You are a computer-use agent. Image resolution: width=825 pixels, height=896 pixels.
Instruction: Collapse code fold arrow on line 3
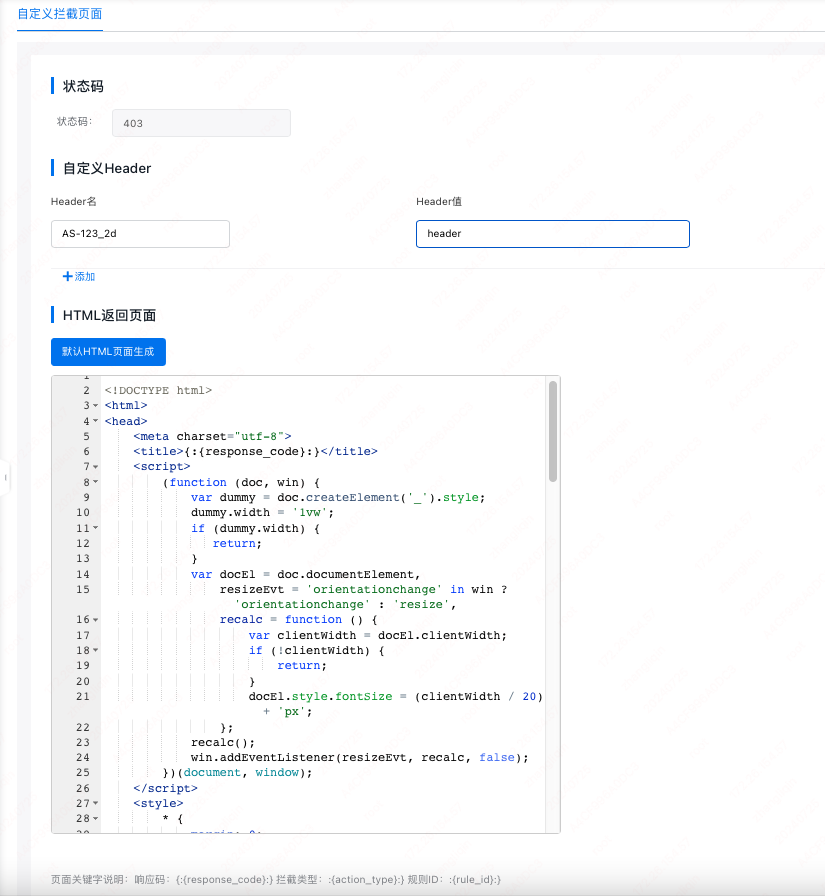tap(95, 406)
